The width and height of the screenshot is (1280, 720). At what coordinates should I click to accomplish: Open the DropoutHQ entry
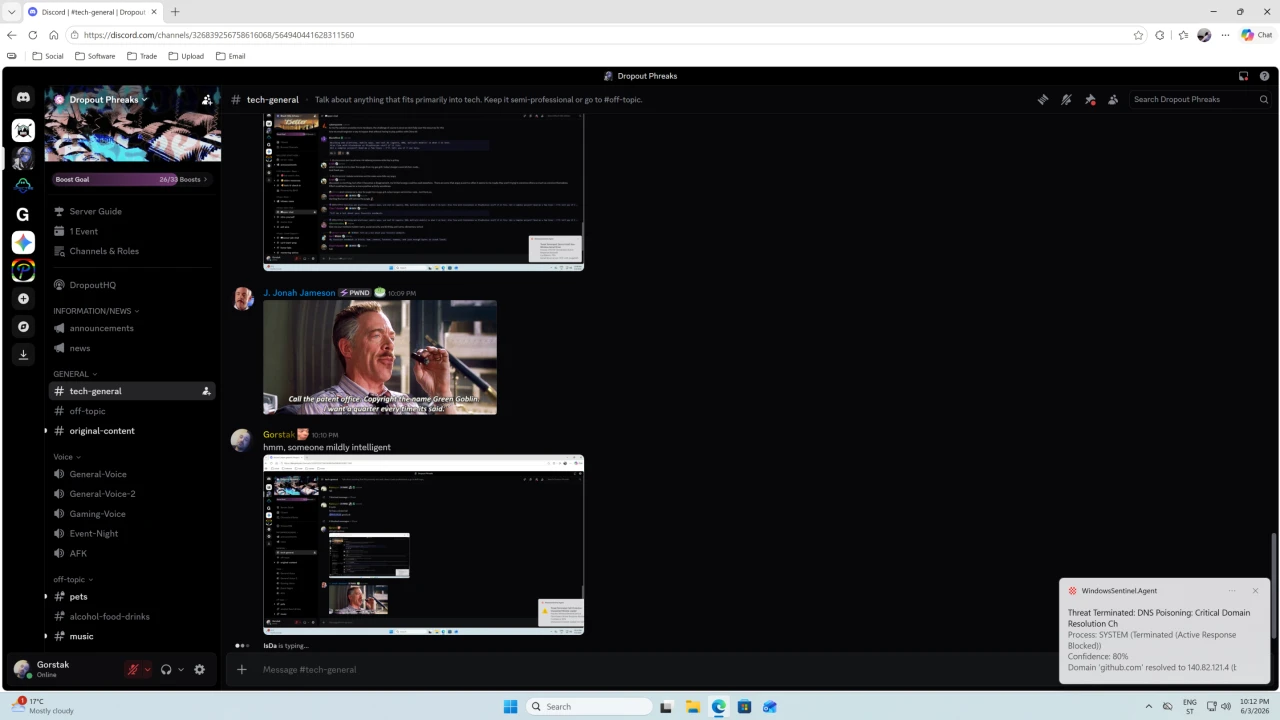(x=132, y=285)
